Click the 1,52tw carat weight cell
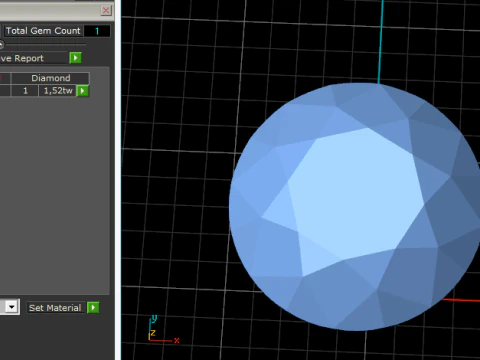This screenshot has width=480, height=360. pyautogui.click(x=58, y=91)
